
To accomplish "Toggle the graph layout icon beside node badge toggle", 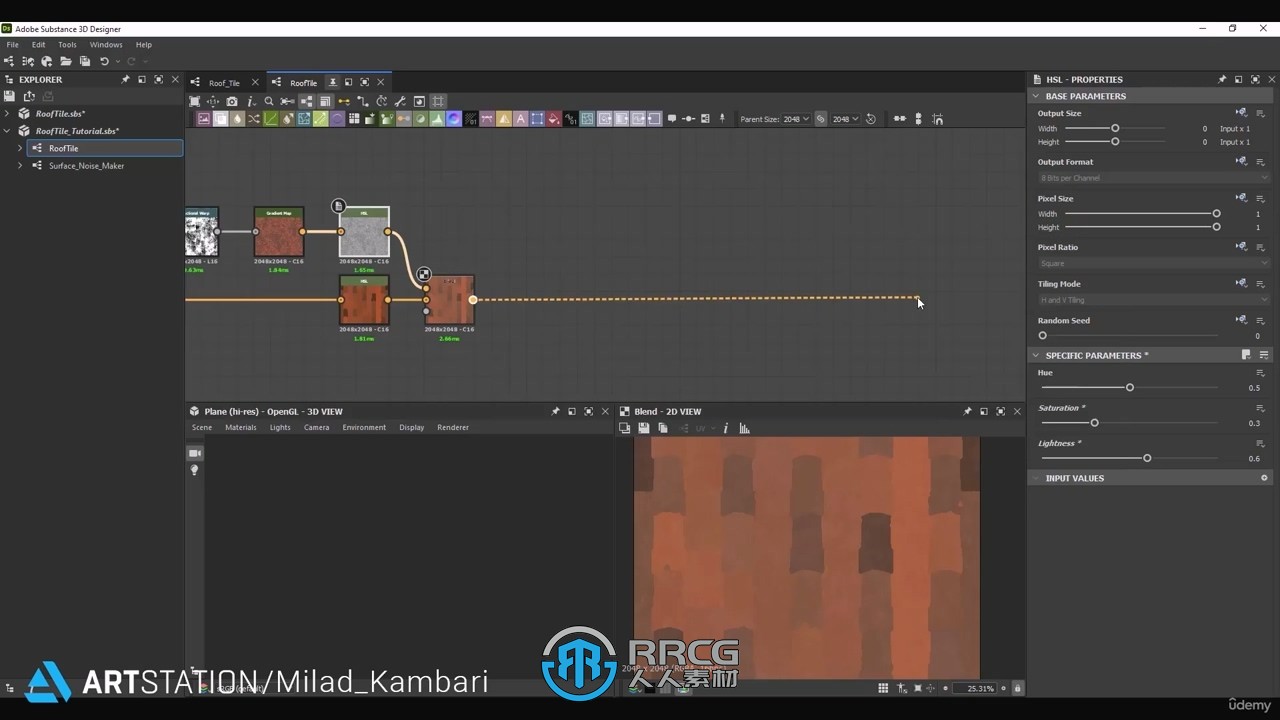I will pyautogui.click(x=306, y=101).
